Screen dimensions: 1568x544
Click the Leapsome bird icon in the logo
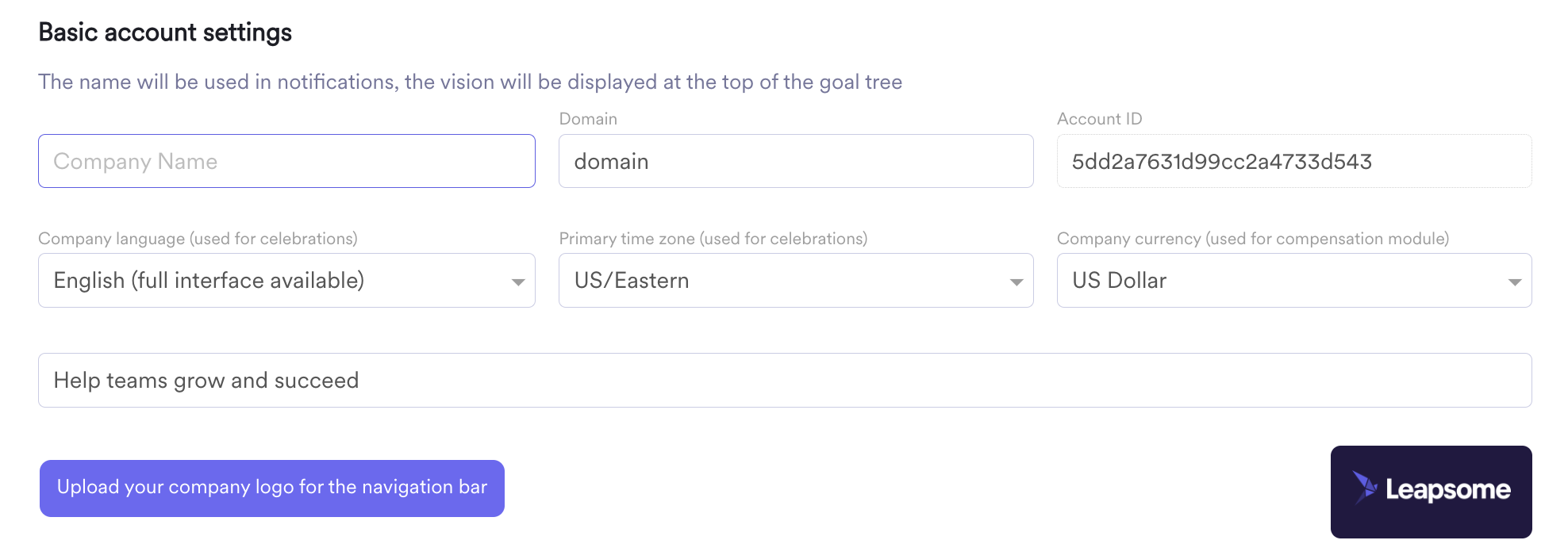tap(1365, 488)
